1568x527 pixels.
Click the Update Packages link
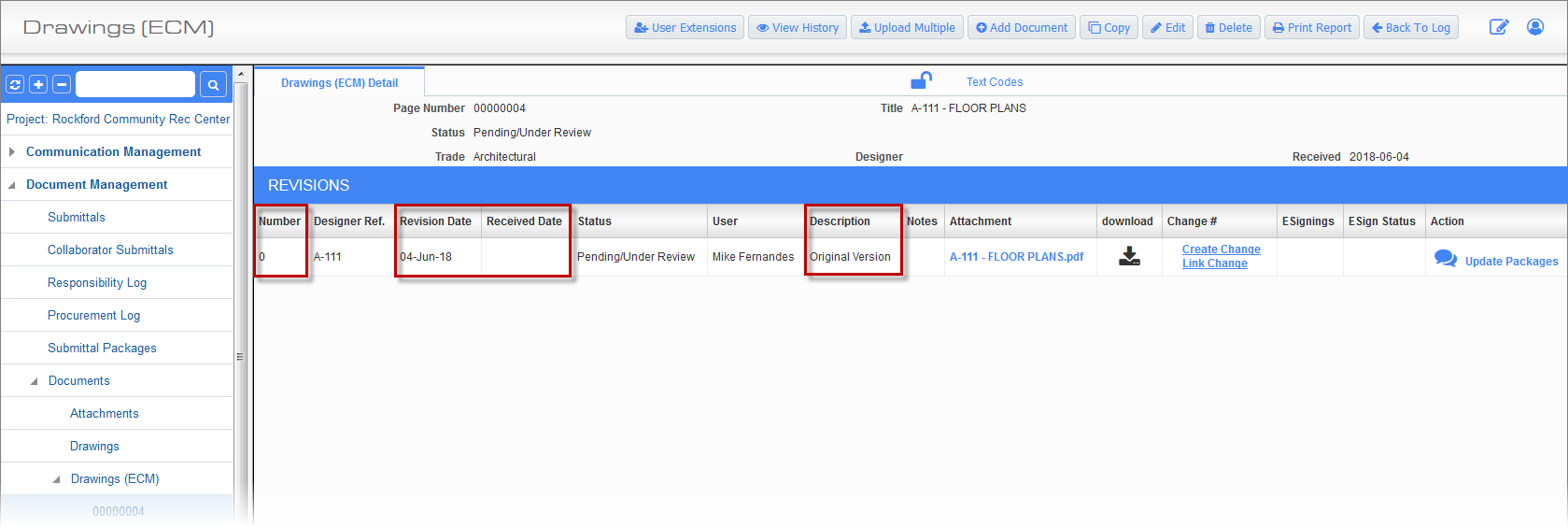click(1511, 262)
